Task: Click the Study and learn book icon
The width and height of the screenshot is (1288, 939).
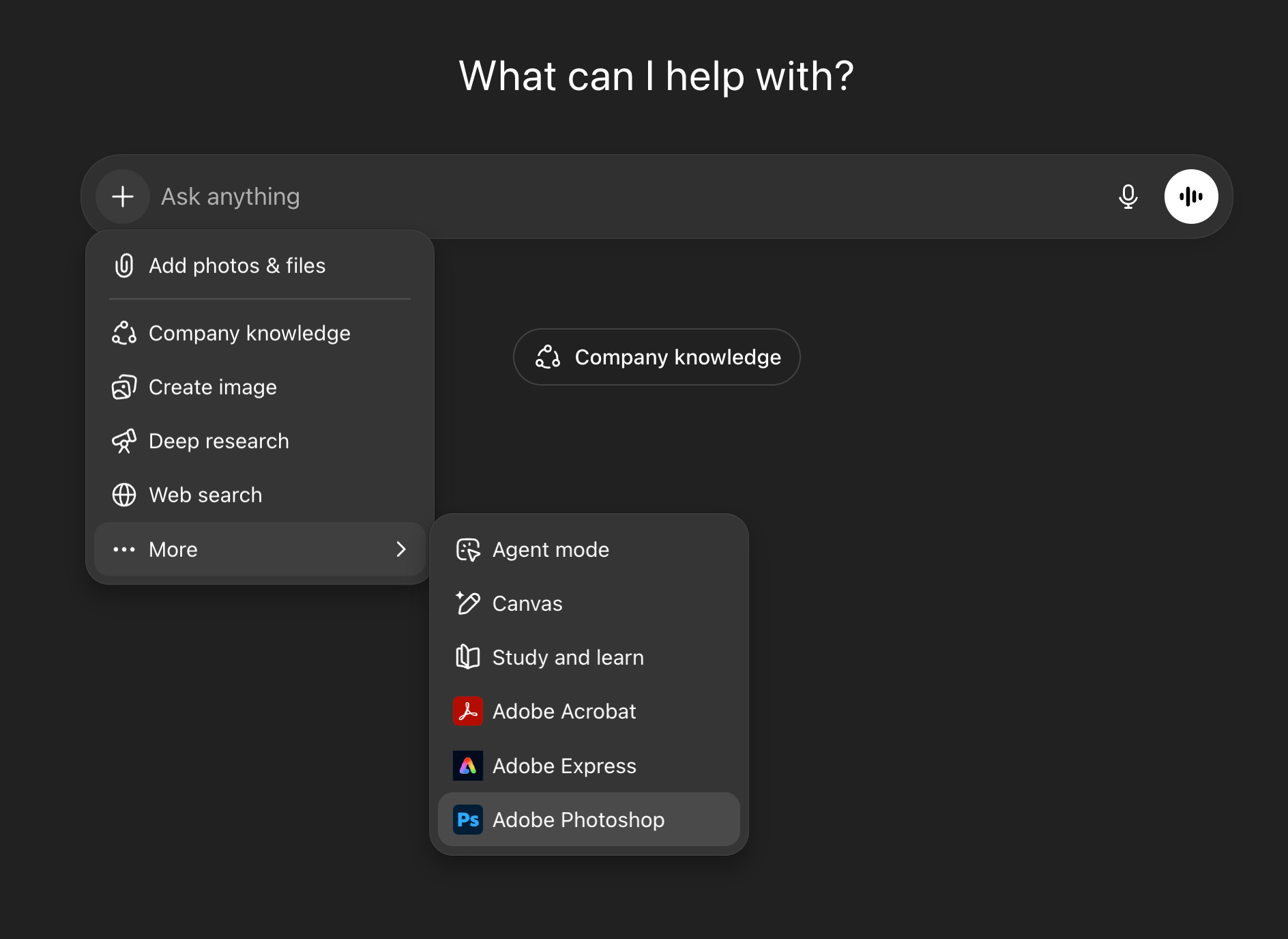Action: coord(468,657)
